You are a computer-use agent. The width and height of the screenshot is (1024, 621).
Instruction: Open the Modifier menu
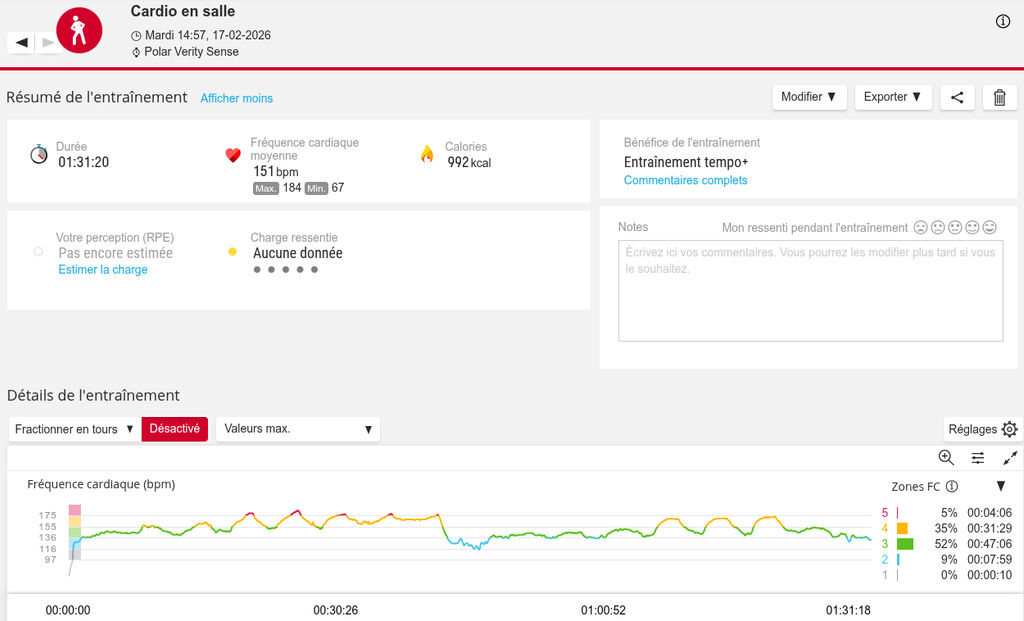(809, 97)
